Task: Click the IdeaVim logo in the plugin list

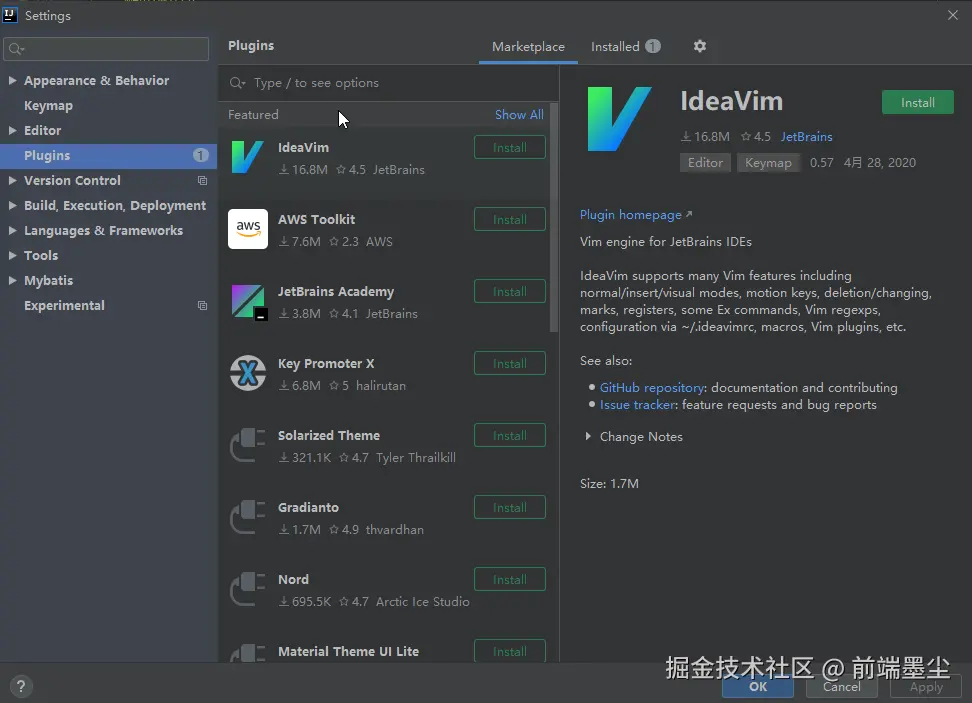Action: click(247, 157)
